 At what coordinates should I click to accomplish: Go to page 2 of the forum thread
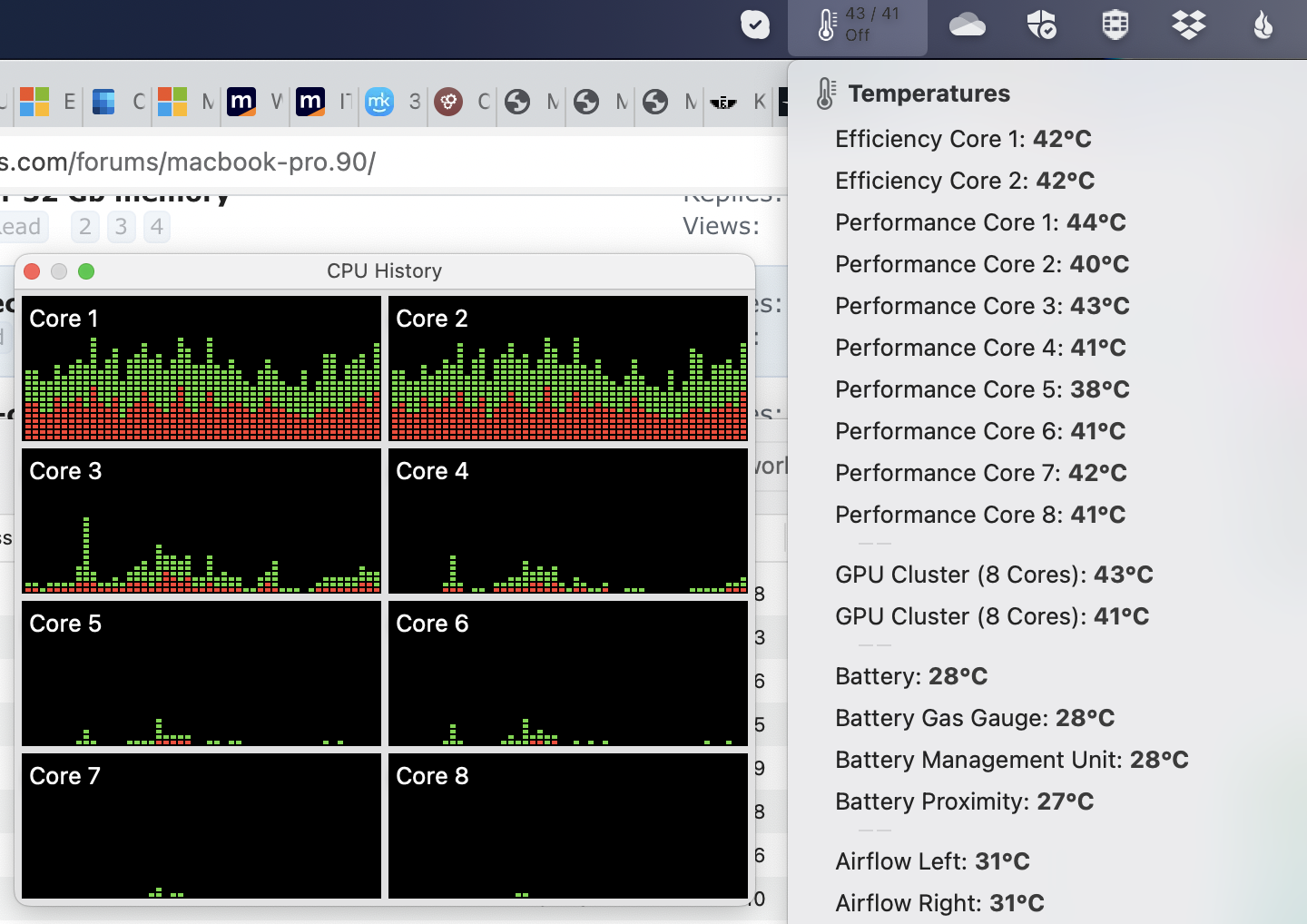click(85, 226)
